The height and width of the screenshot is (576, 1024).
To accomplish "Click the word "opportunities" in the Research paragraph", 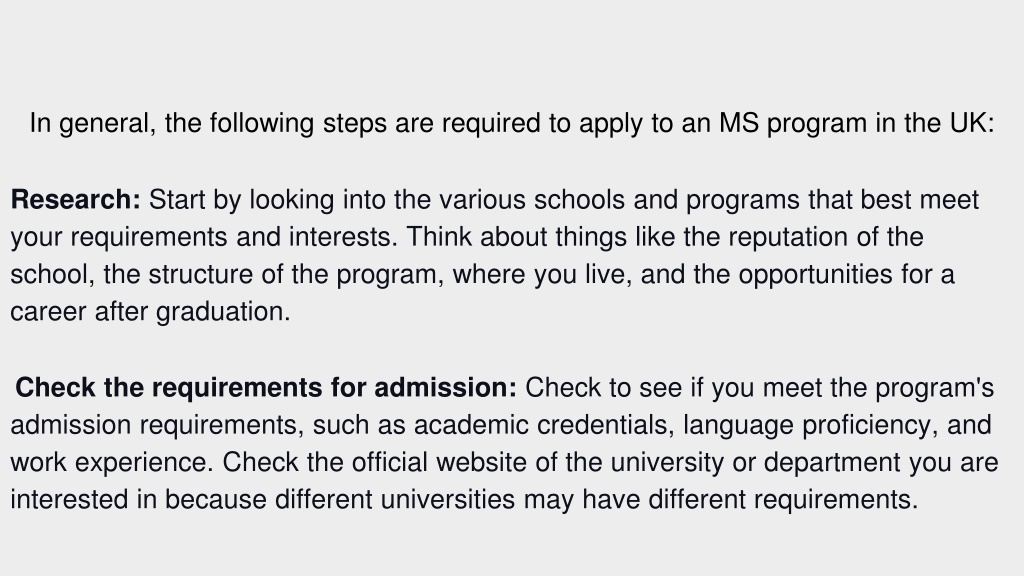I will (816, 275).
